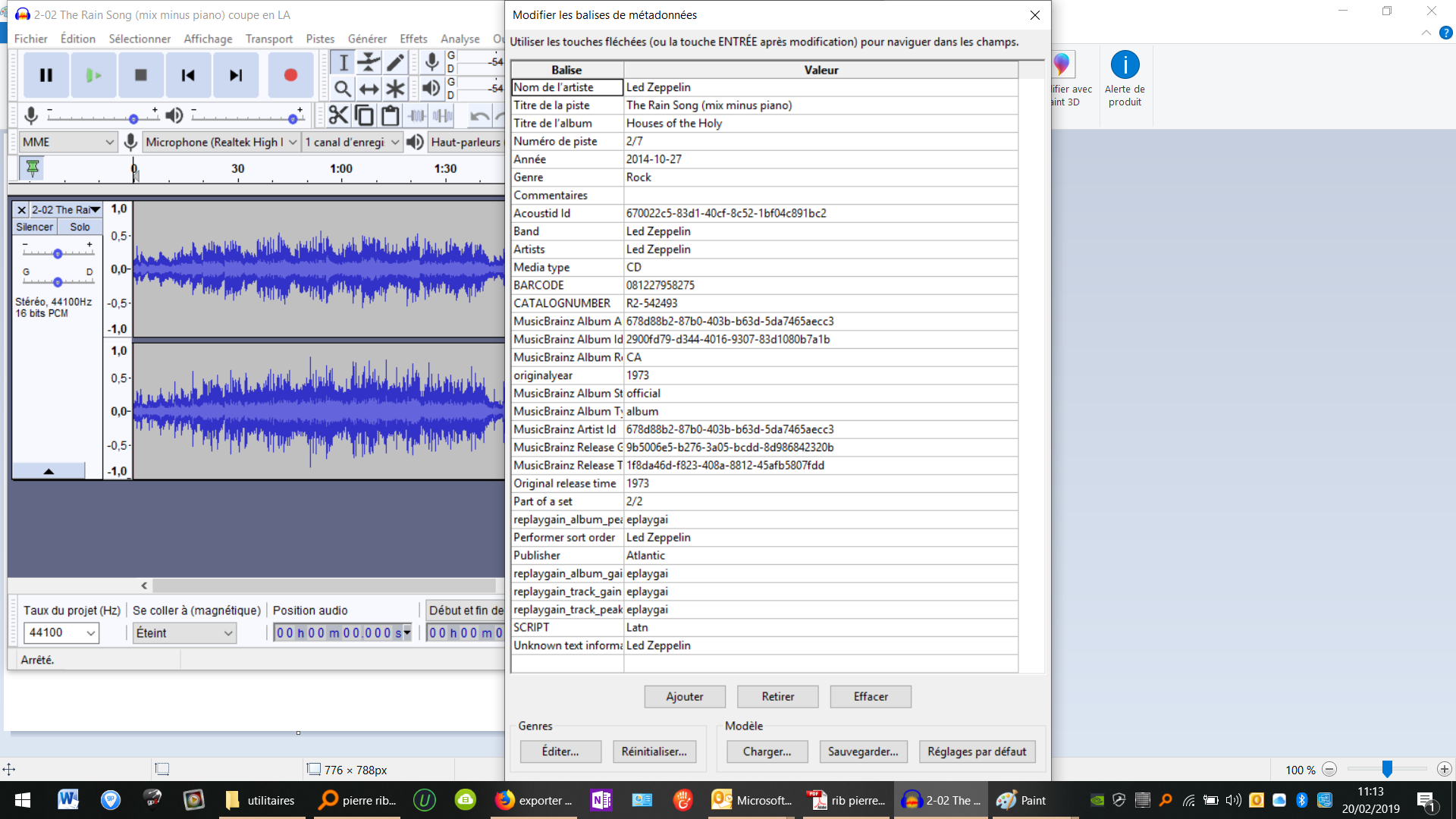Open the Sélectionner menu
Image resolution: width=1456 pixels, height=819 pixels.
click(x=140, y=39)
